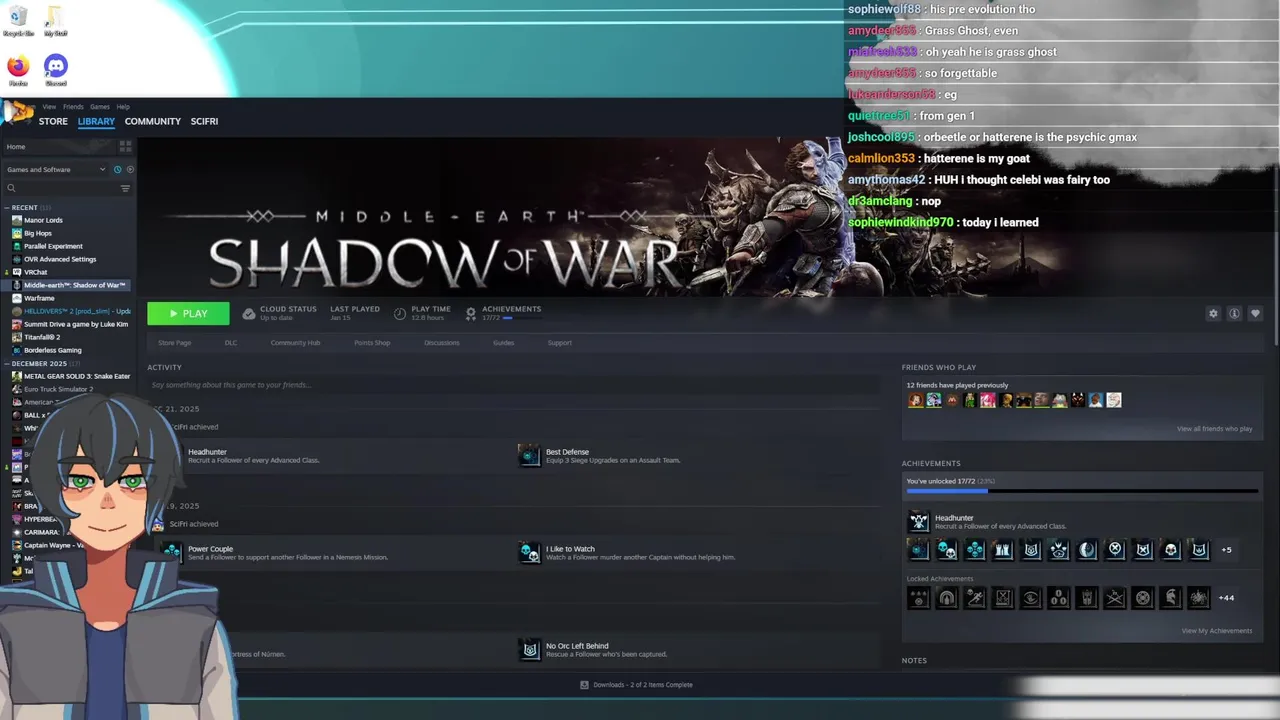This screenshot has height=720, width=1280.
Task: Click the first locked achievement icon
Action: coord(918,598)
